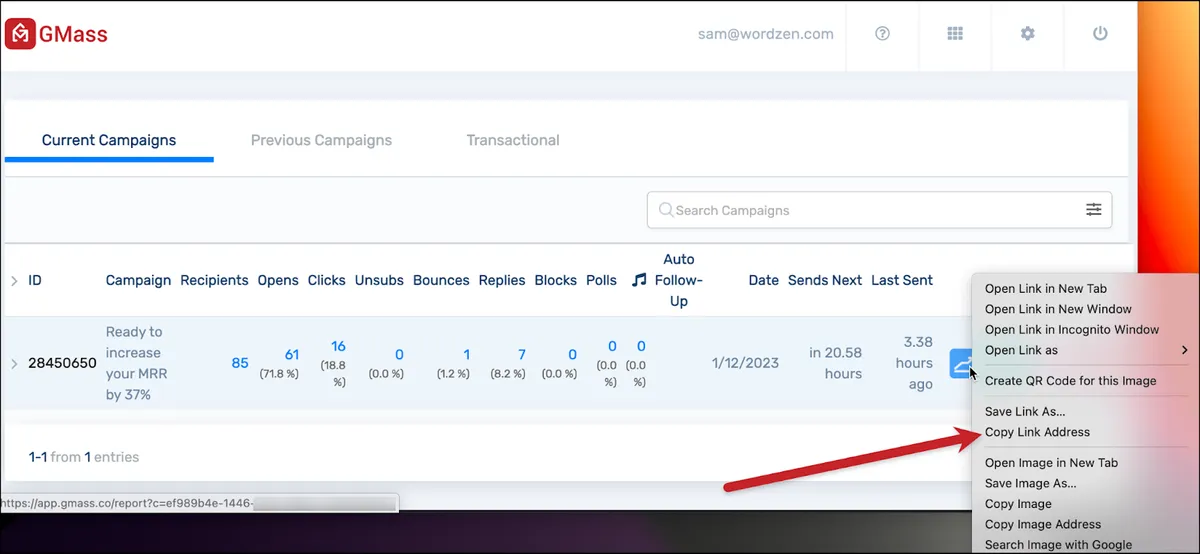Choose Create QR Code for this Image
The image size is (1200, 554).
point(1070,380)
